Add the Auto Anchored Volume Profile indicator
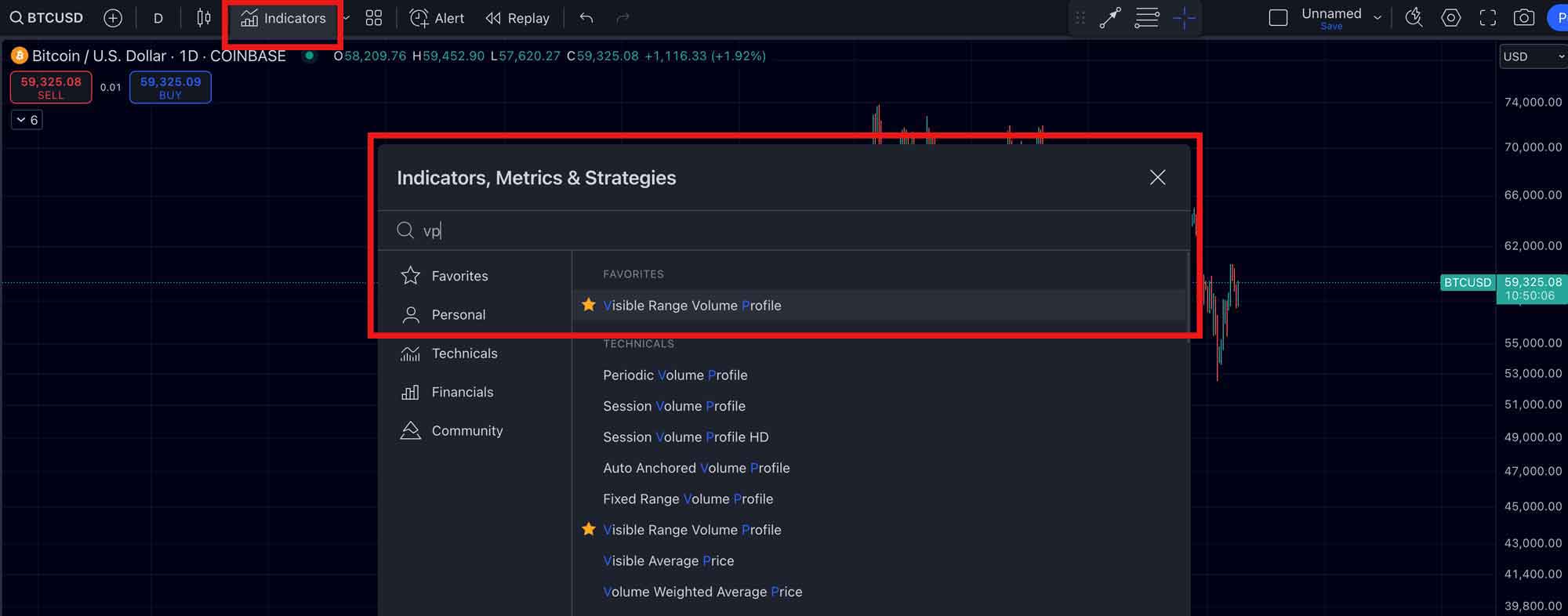This screenshot has width=1568, height=616. (x=880, y=468)
